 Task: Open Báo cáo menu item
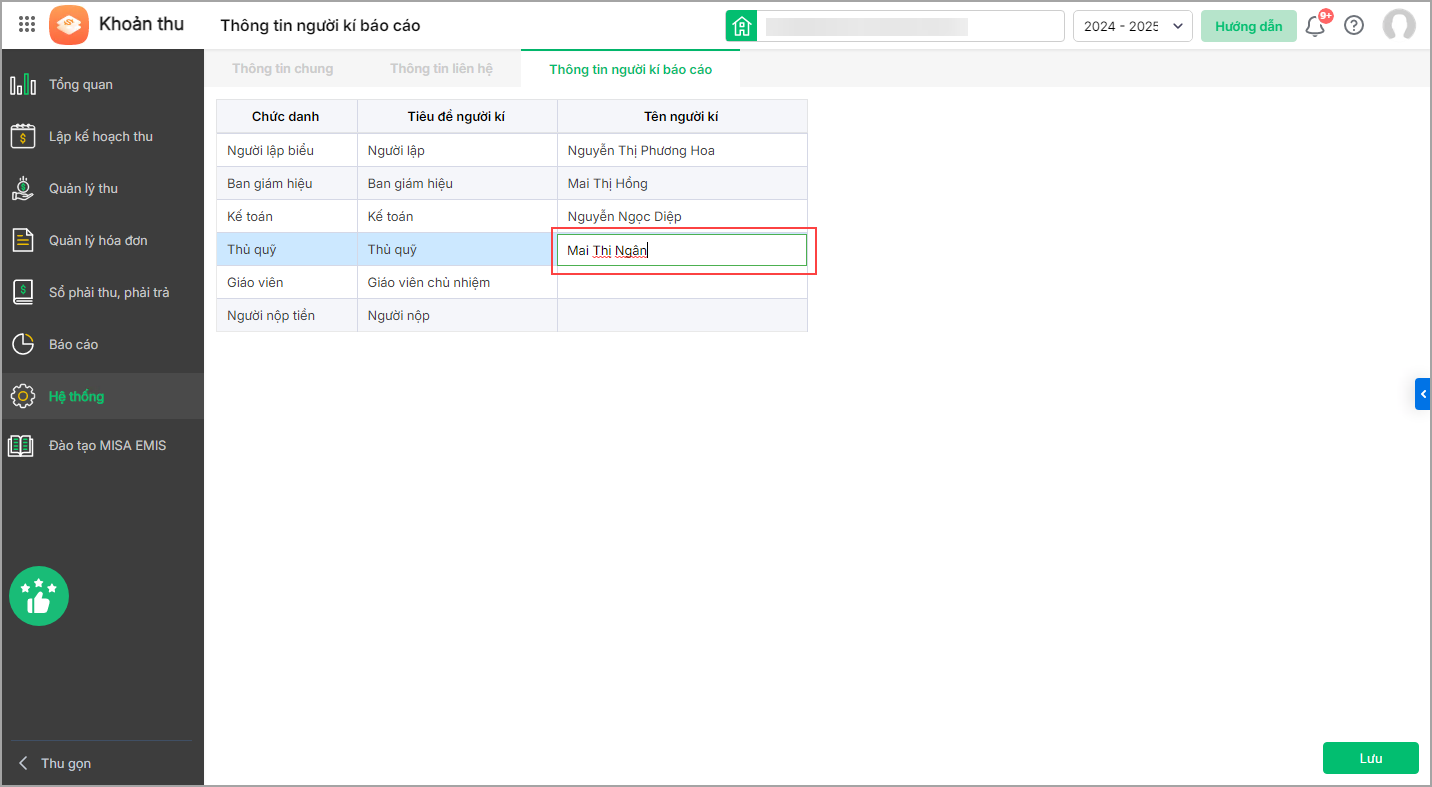pos(74,345)
